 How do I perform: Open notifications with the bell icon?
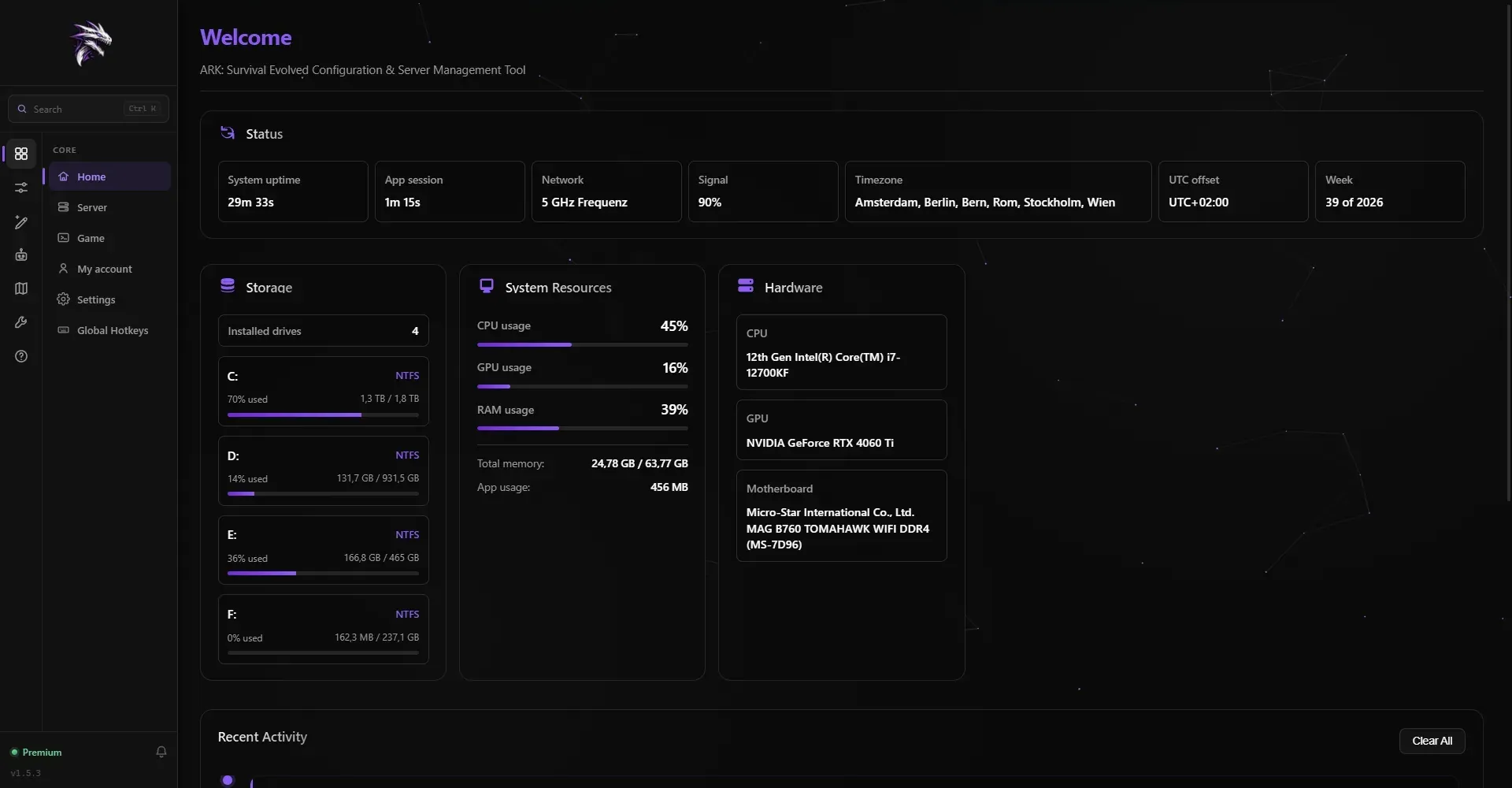161,752
